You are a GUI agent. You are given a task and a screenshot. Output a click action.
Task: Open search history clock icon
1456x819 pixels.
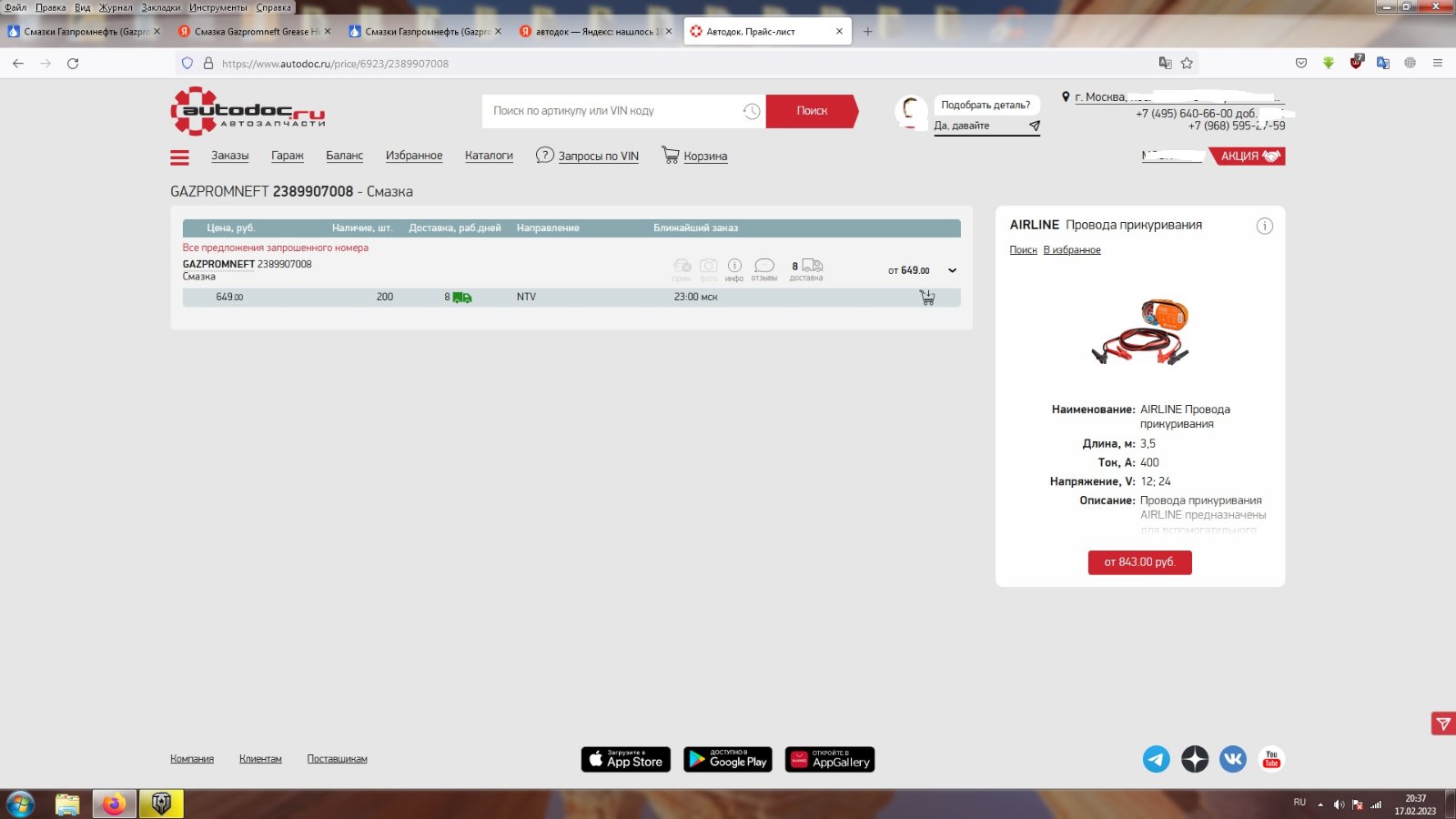coord(752,111)
